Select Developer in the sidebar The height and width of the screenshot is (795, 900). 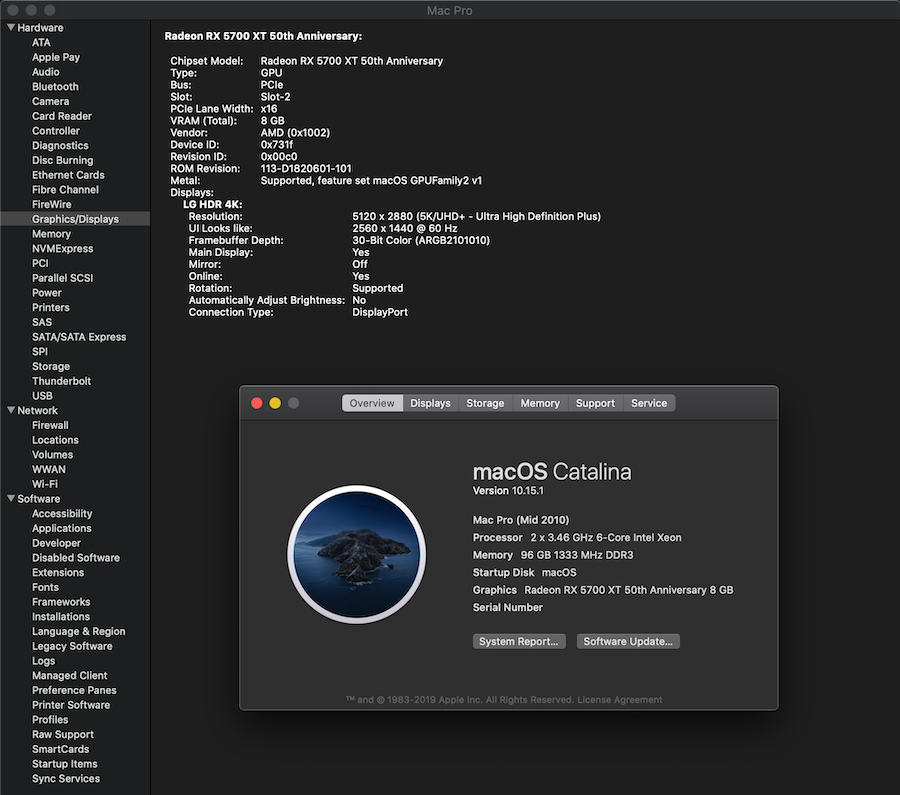(x=56, y=543)
